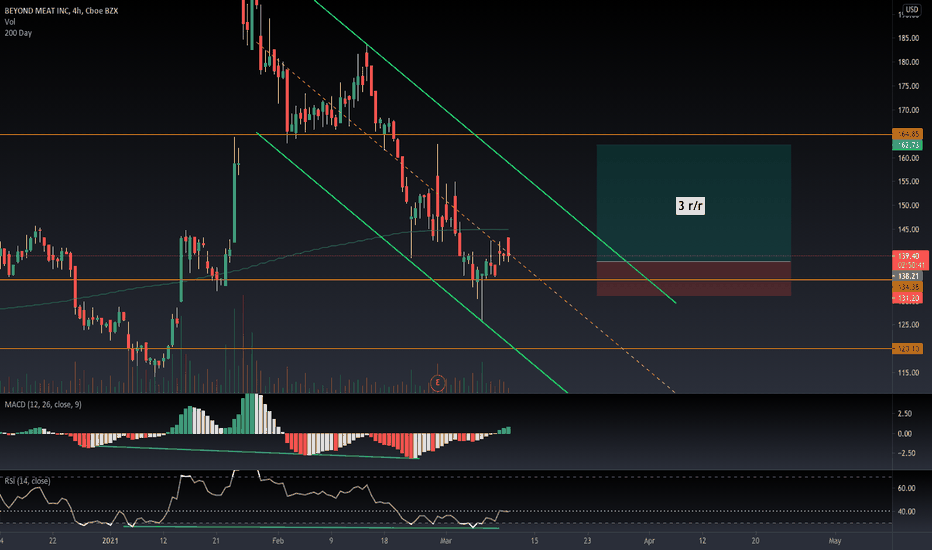Image resolution: width=932 pixels, height=550 pixels.
Task: Click the 2.50 MACD scale value
Action: coord(905,414)
